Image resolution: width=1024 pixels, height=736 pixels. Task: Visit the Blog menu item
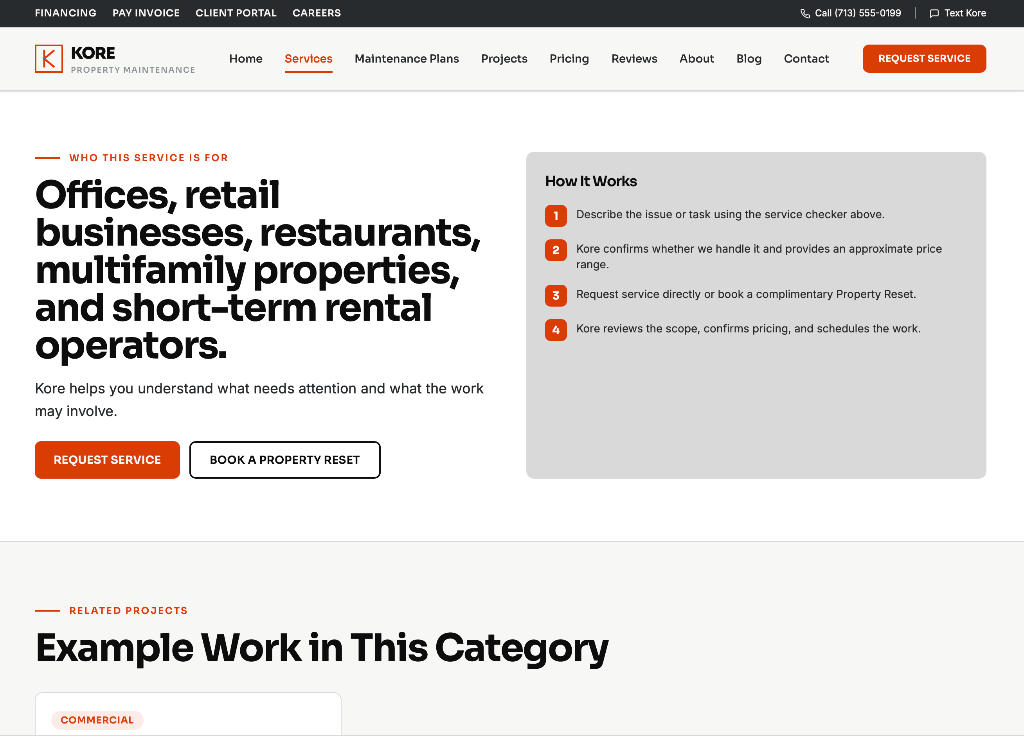[749, 59]
